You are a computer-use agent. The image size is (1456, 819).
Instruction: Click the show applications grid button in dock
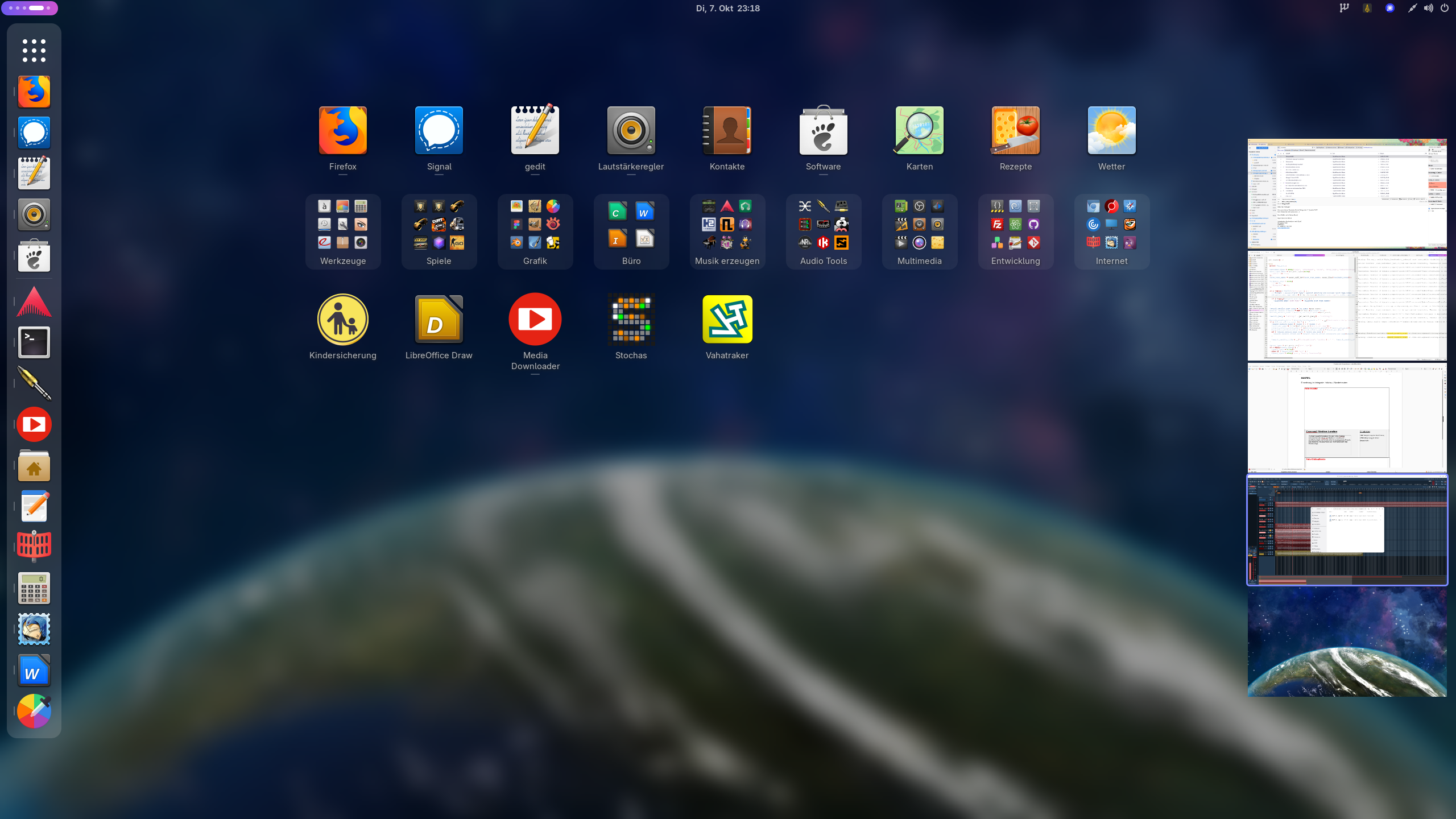[x=34, y=51]
